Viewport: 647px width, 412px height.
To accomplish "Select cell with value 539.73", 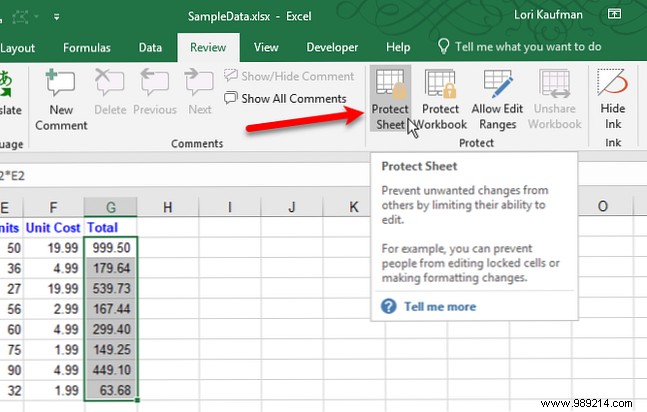I will point(111,289).
